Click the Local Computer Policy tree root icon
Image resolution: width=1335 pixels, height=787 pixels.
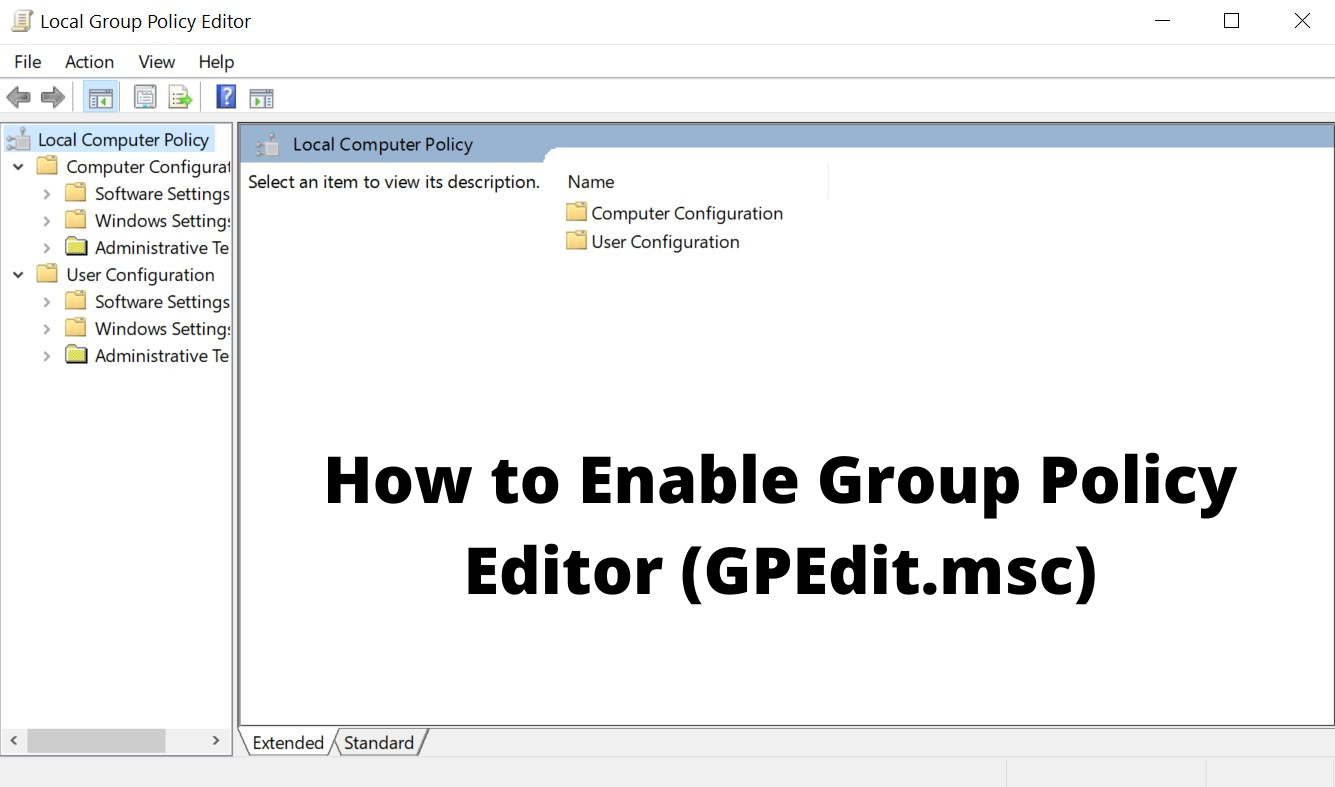(18, 139)
